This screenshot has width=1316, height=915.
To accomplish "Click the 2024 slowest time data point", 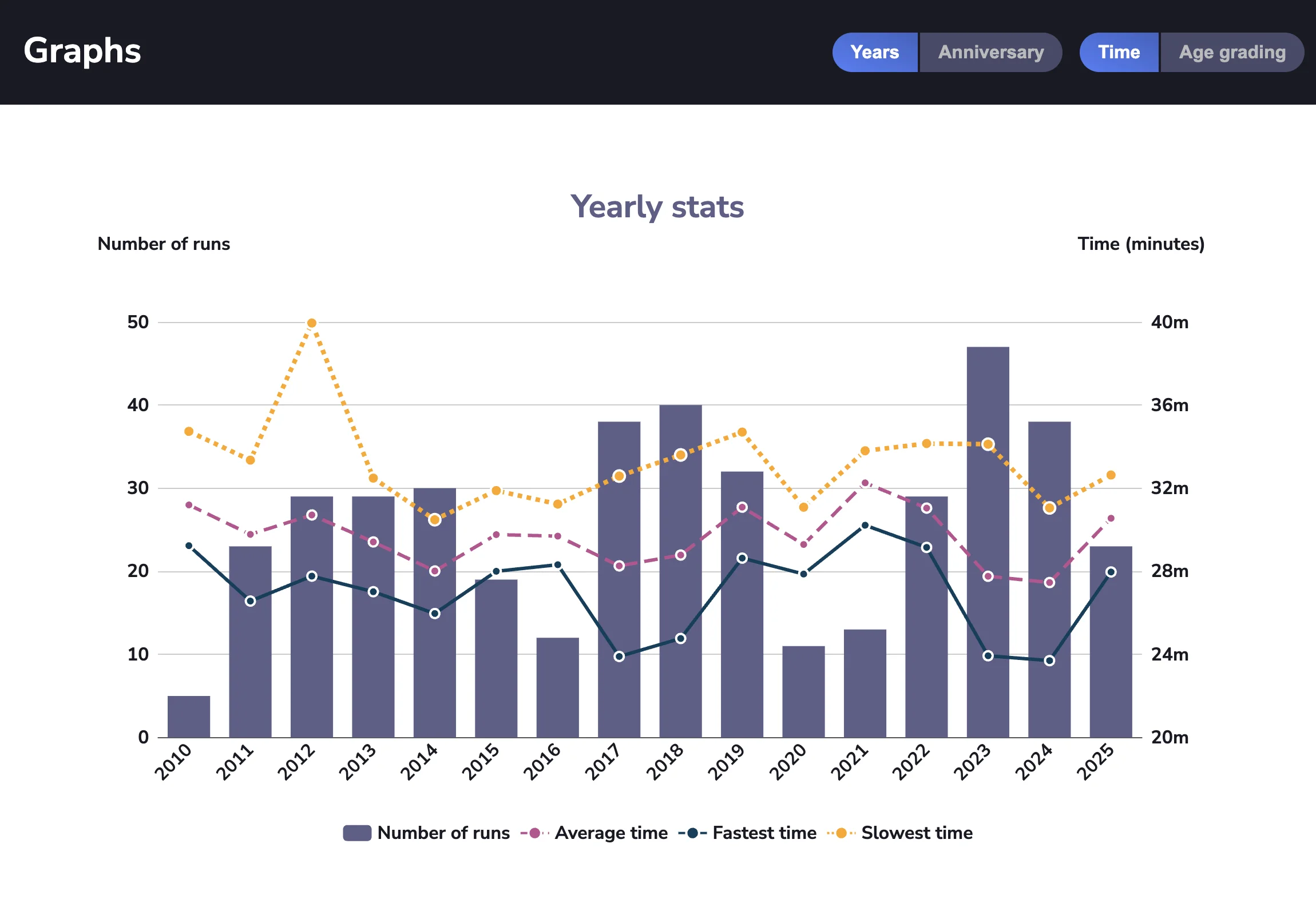I will tap(1048, 508).
